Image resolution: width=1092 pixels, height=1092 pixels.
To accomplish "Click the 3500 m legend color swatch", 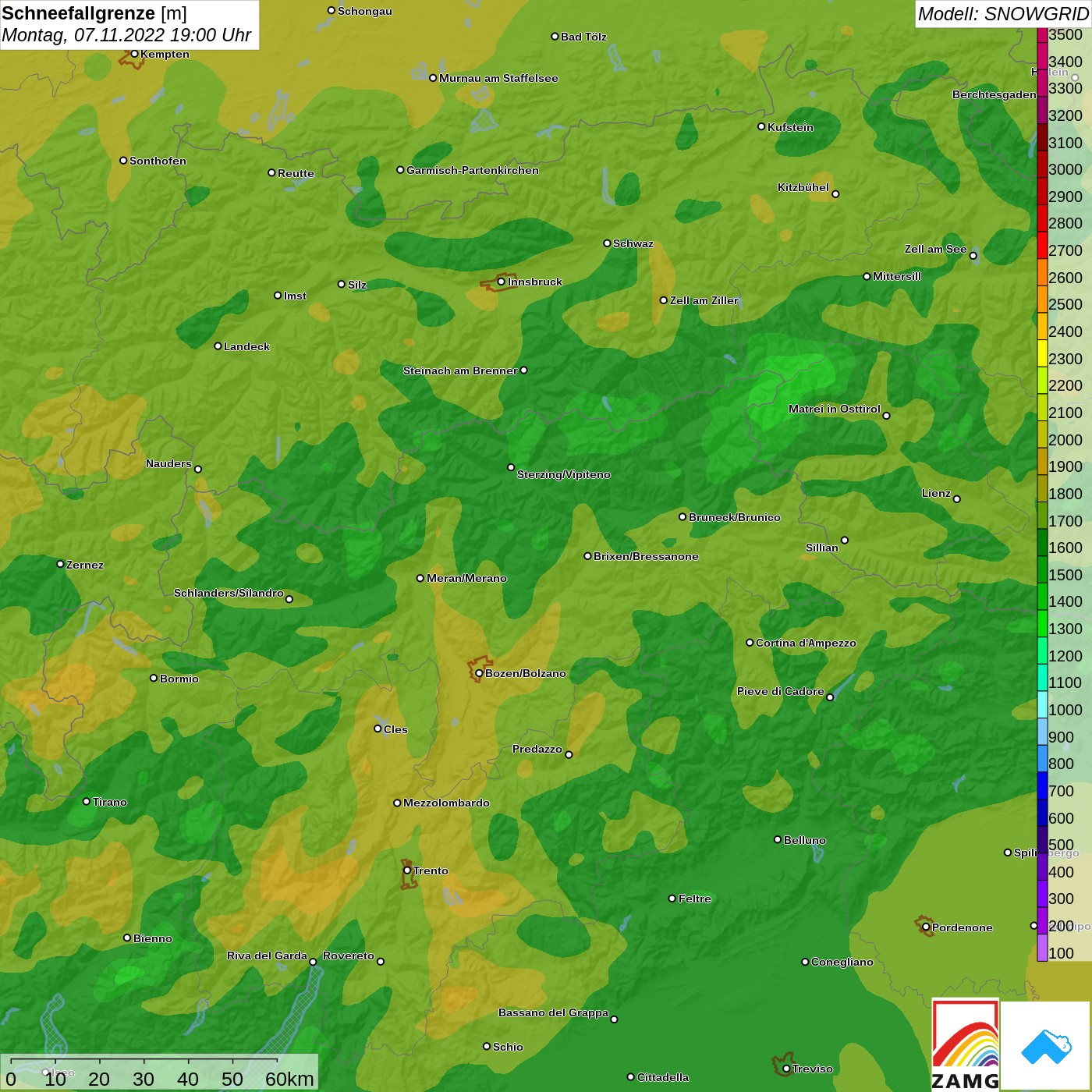I will pyautogui.click(x=1042, y=34).
